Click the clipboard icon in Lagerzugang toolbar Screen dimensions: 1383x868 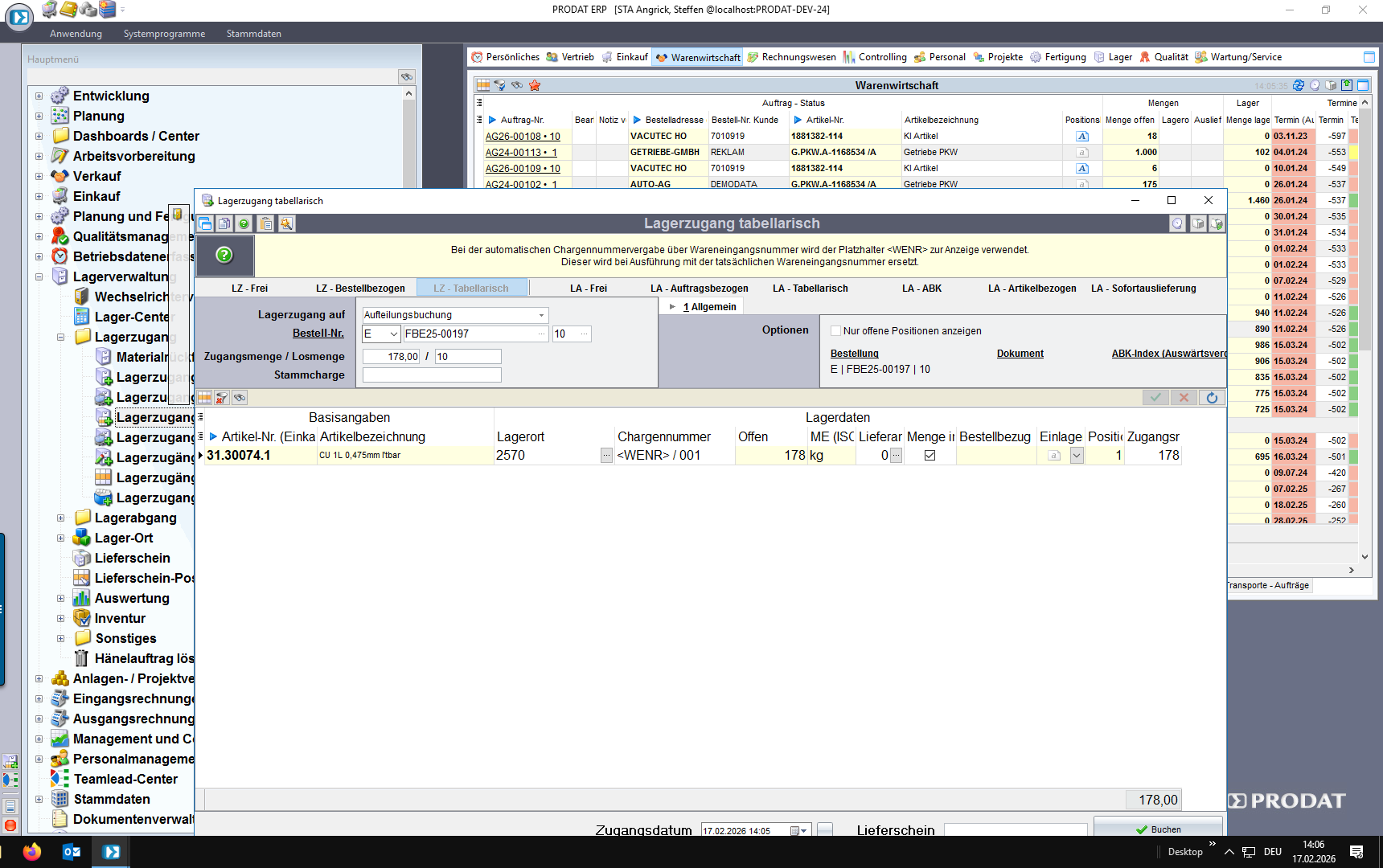[266, 224]
